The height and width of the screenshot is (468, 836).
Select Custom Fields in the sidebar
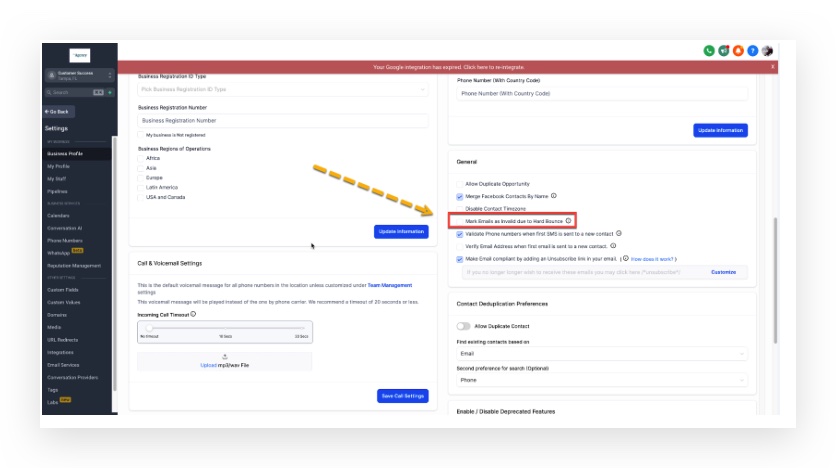click(62, 290)
